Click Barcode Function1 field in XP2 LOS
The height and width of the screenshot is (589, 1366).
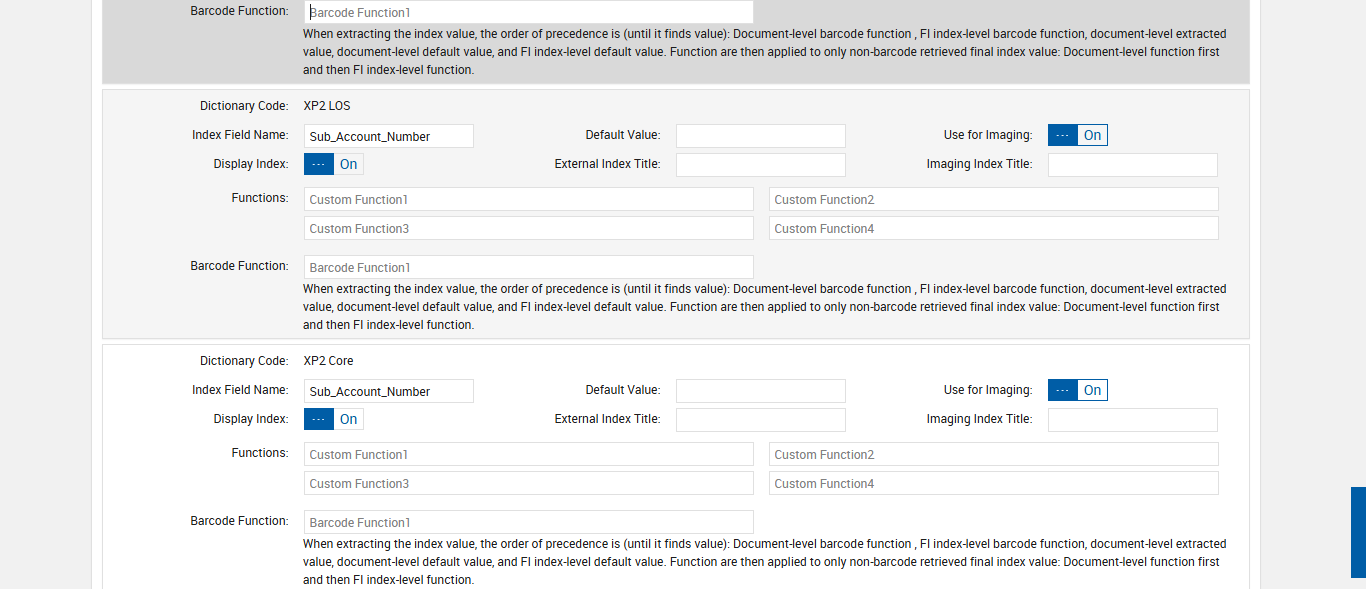pos(528,267)
